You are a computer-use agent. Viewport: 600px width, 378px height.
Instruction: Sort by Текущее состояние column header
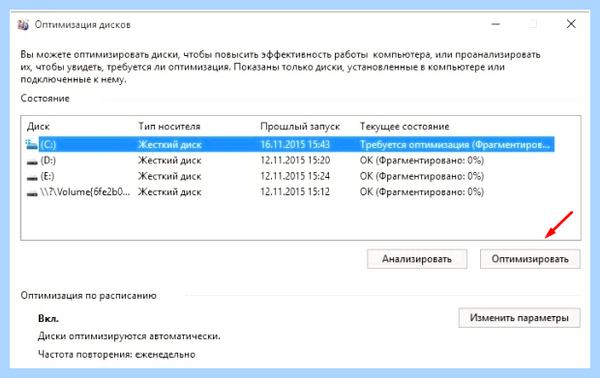coord(404,127)
